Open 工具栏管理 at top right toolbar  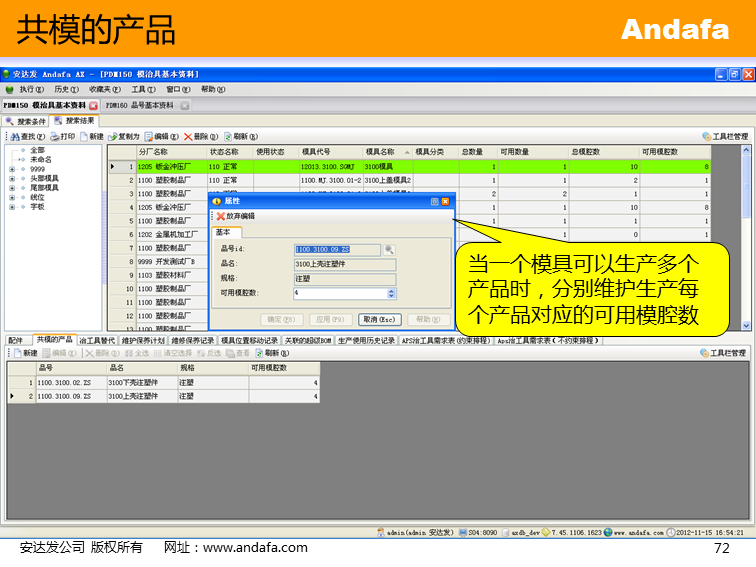coord(724,136)
